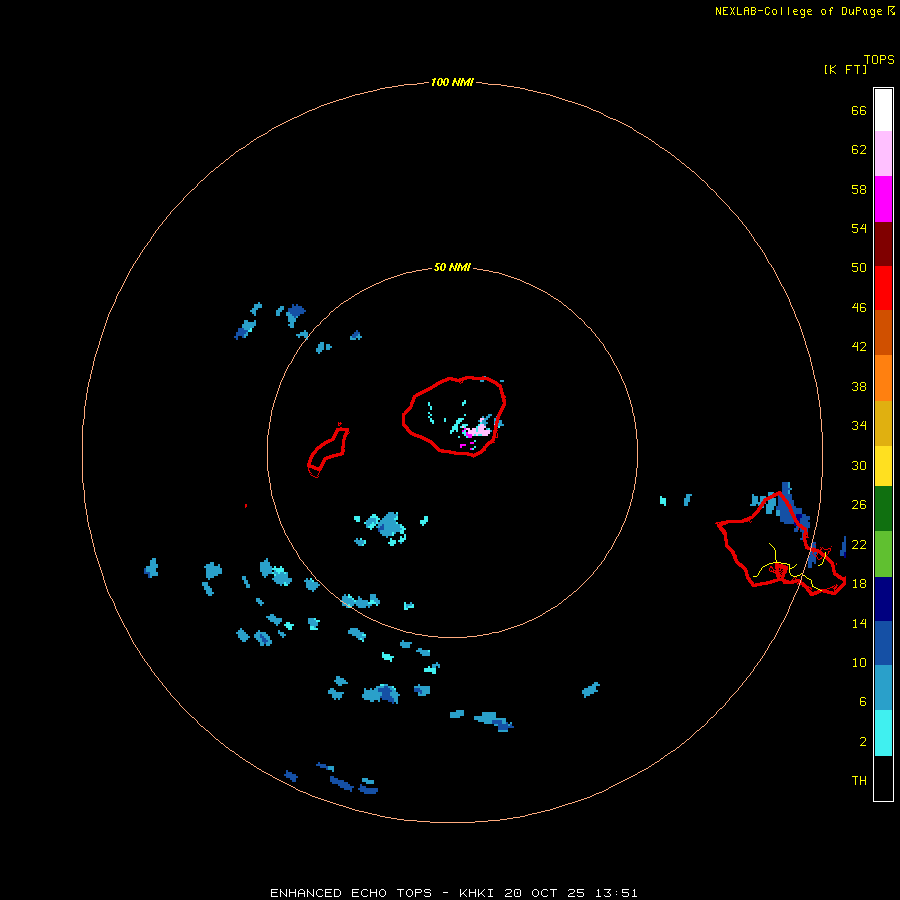The height and width of the screenshot is (900, 900).
Task: Click the 'NEXLAB-College of DuPage' text
Action: 800,11
